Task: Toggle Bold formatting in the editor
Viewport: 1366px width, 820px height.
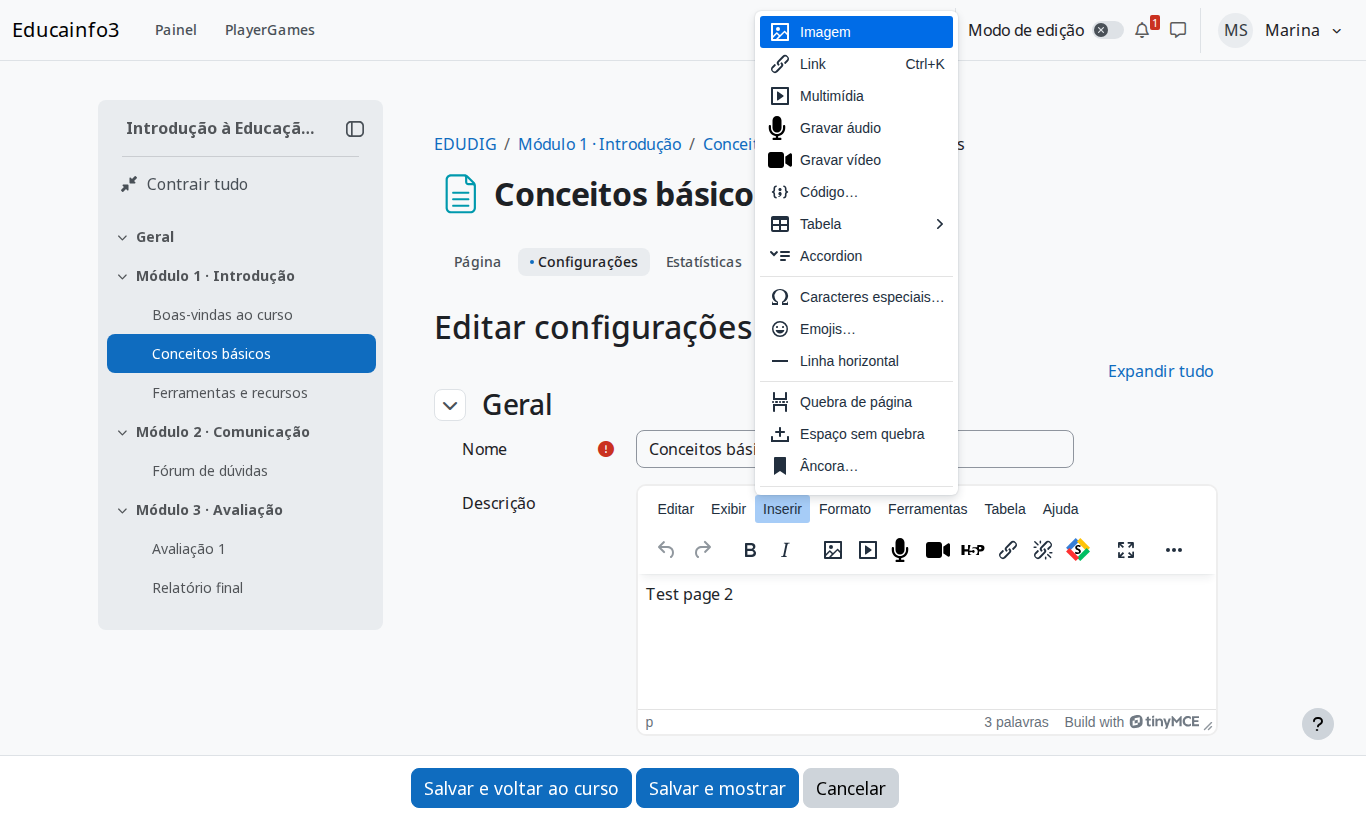Action: 750,550
